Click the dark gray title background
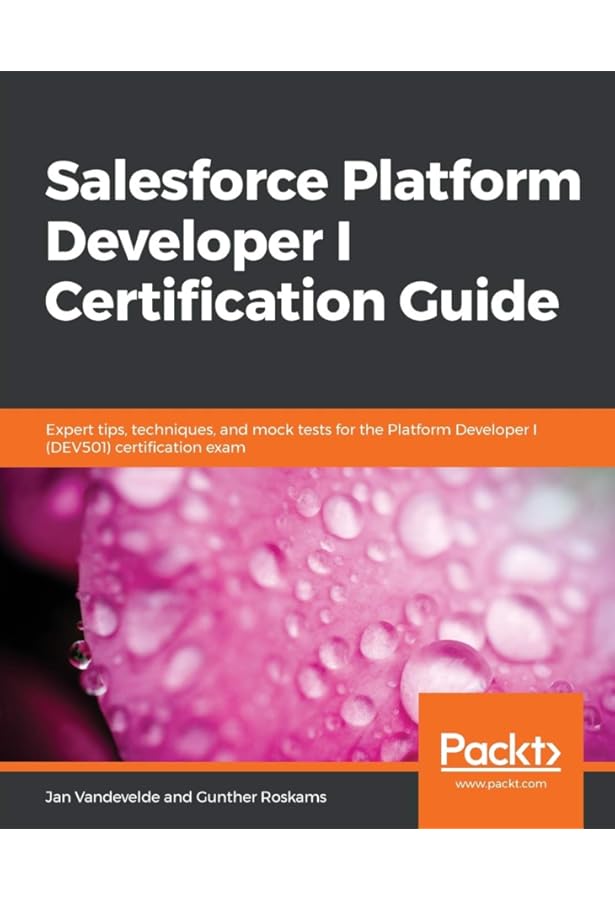Screen dimensions: 615x900 tap(300, 110)
